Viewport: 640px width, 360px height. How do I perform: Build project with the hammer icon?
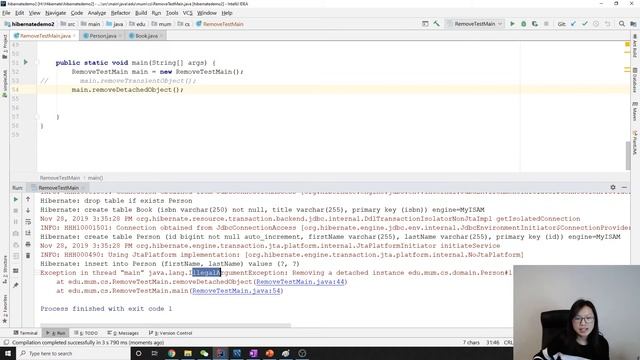point(437,24)
